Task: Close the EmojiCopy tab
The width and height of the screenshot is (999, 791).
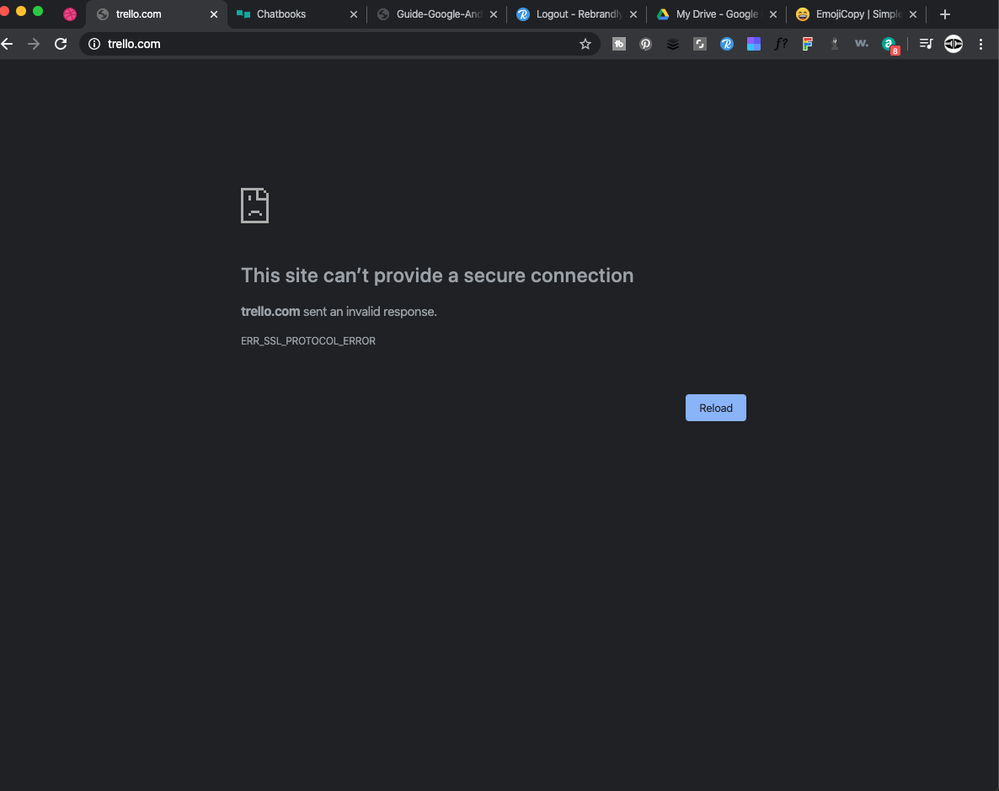Action: coord(913,14)
